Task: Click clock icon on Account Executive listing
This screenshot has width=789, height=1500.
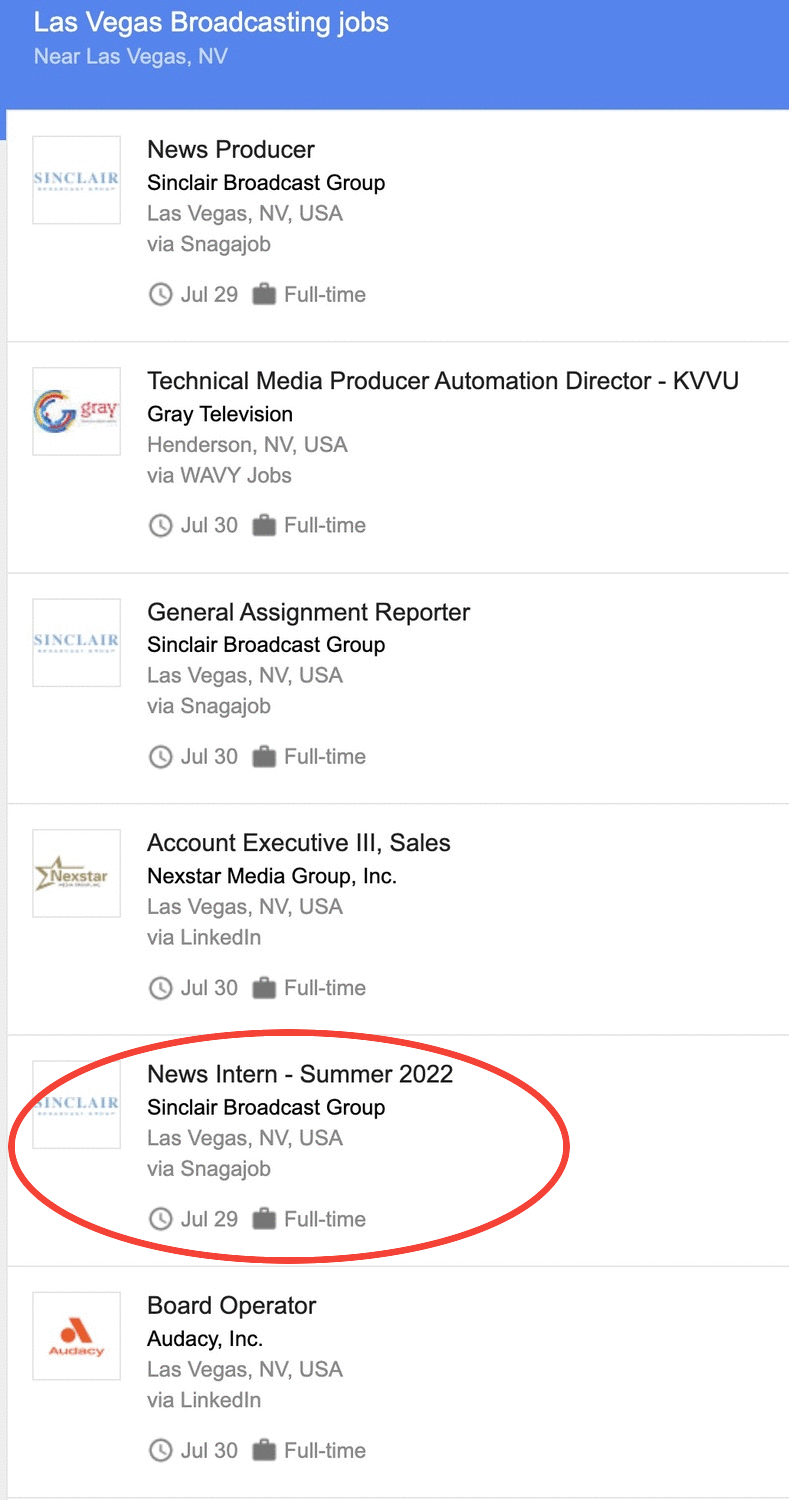Action: tap(160, 988)
